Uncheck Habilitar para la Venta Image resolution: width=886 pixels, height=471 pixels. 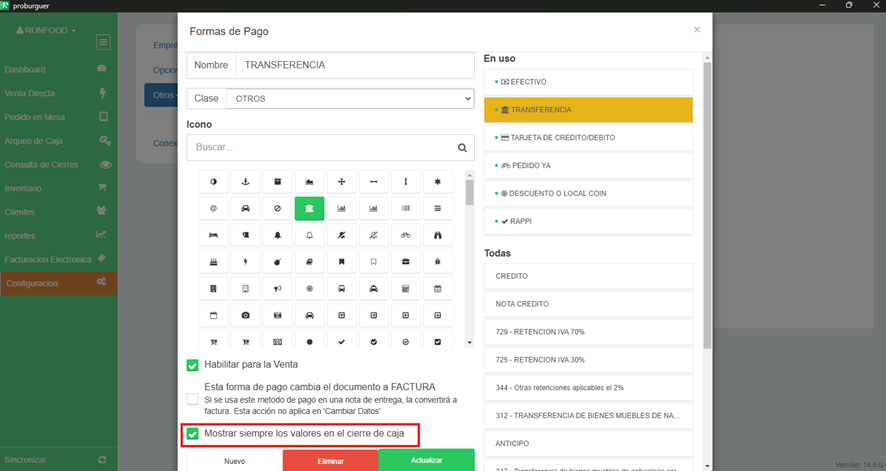click(193, 365)
